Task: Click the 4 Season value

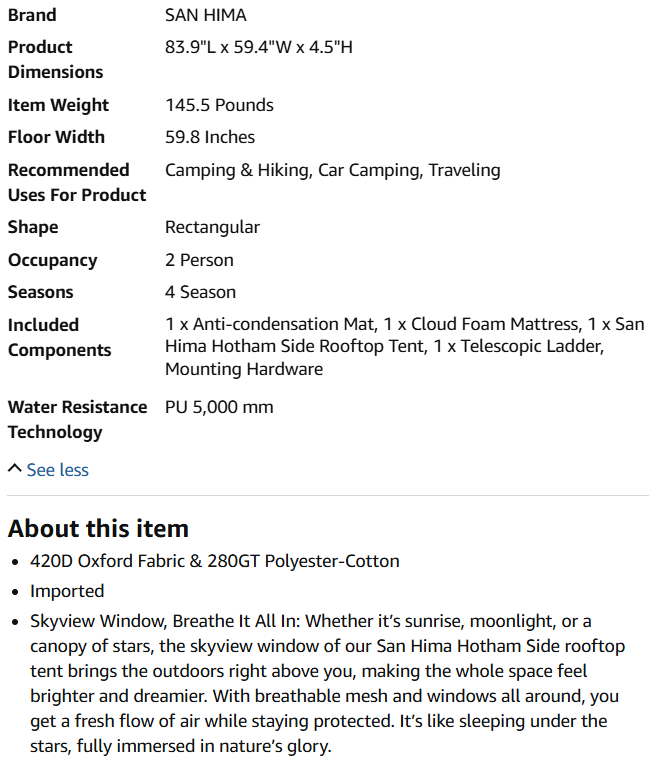Action: coord(200,292)
